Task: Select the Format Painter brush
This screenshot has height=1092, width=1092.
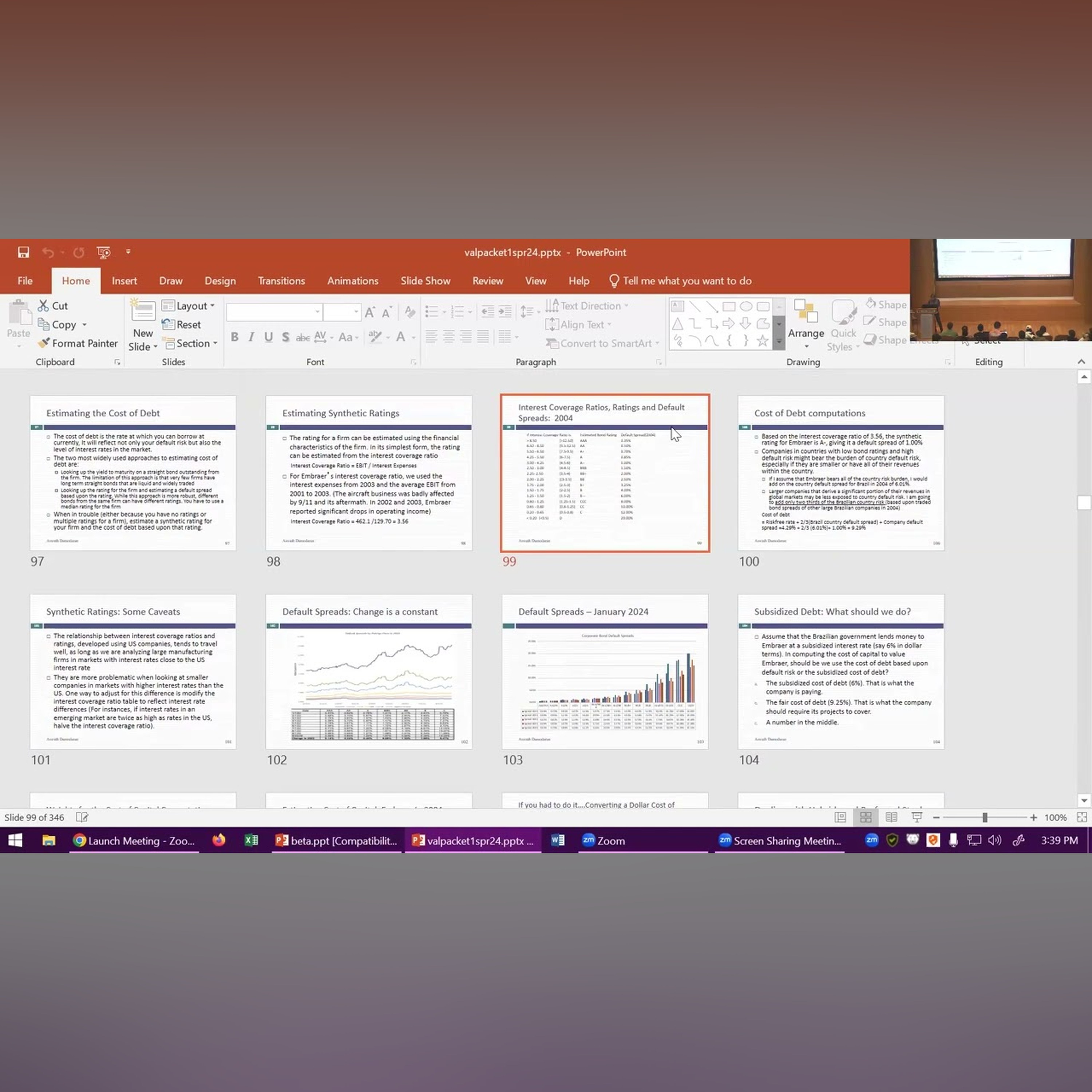Action: click(x=78, y=343)
